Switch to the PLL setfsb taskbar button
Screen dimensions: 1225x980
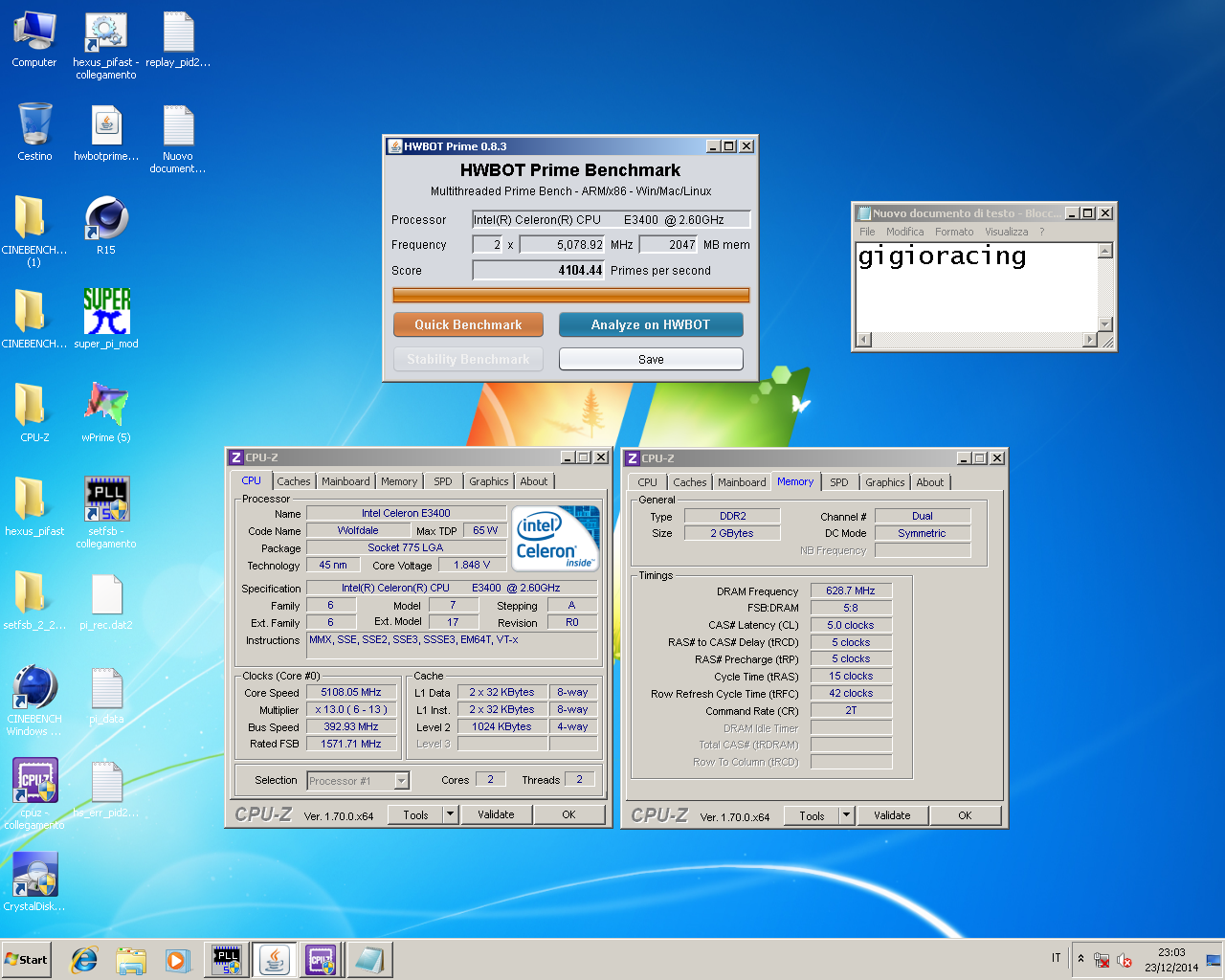coord(227,960)
